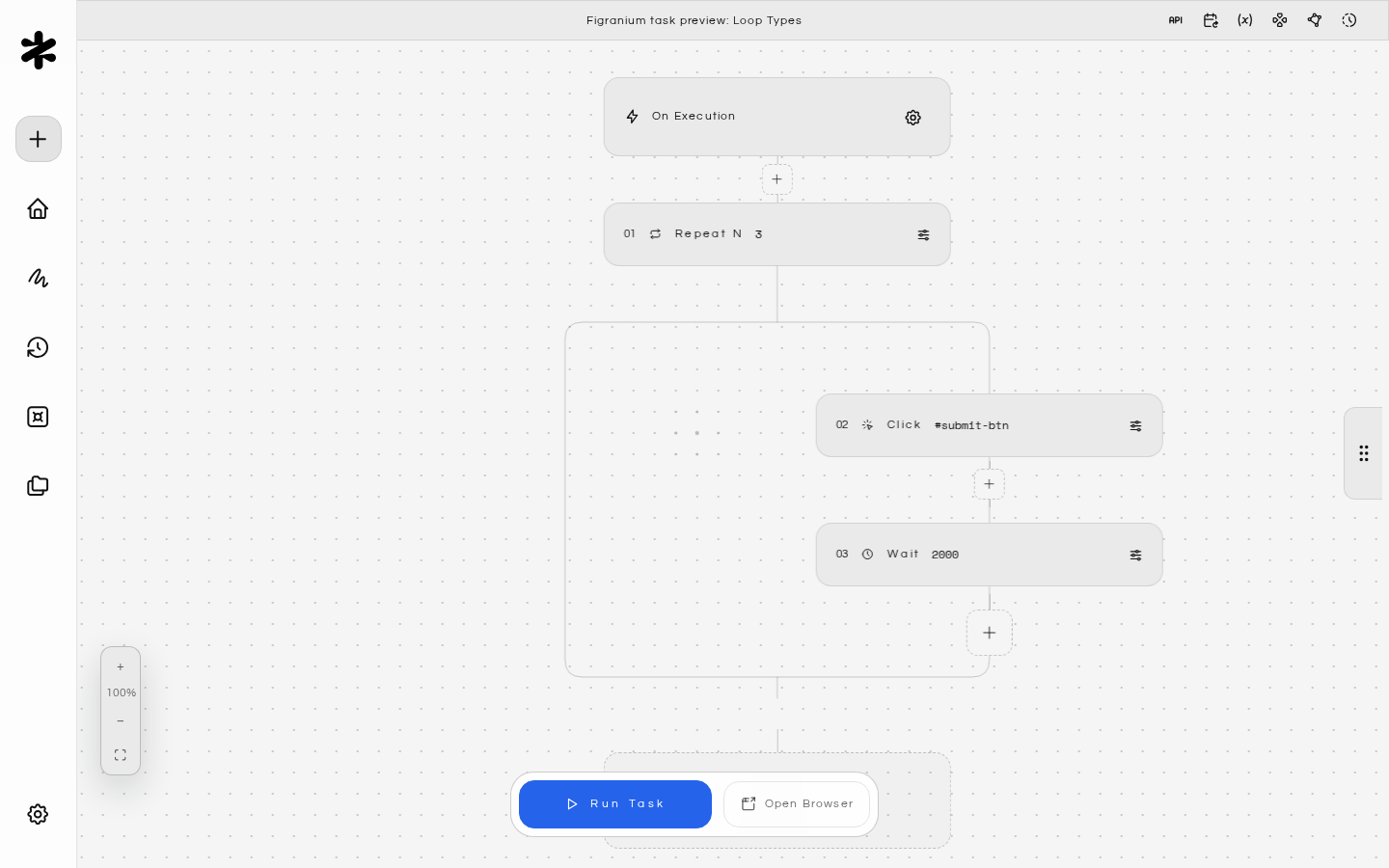Select the 01 Repeat N step
The height and width of the screenshot is (868, 1389).
point(777,234)
